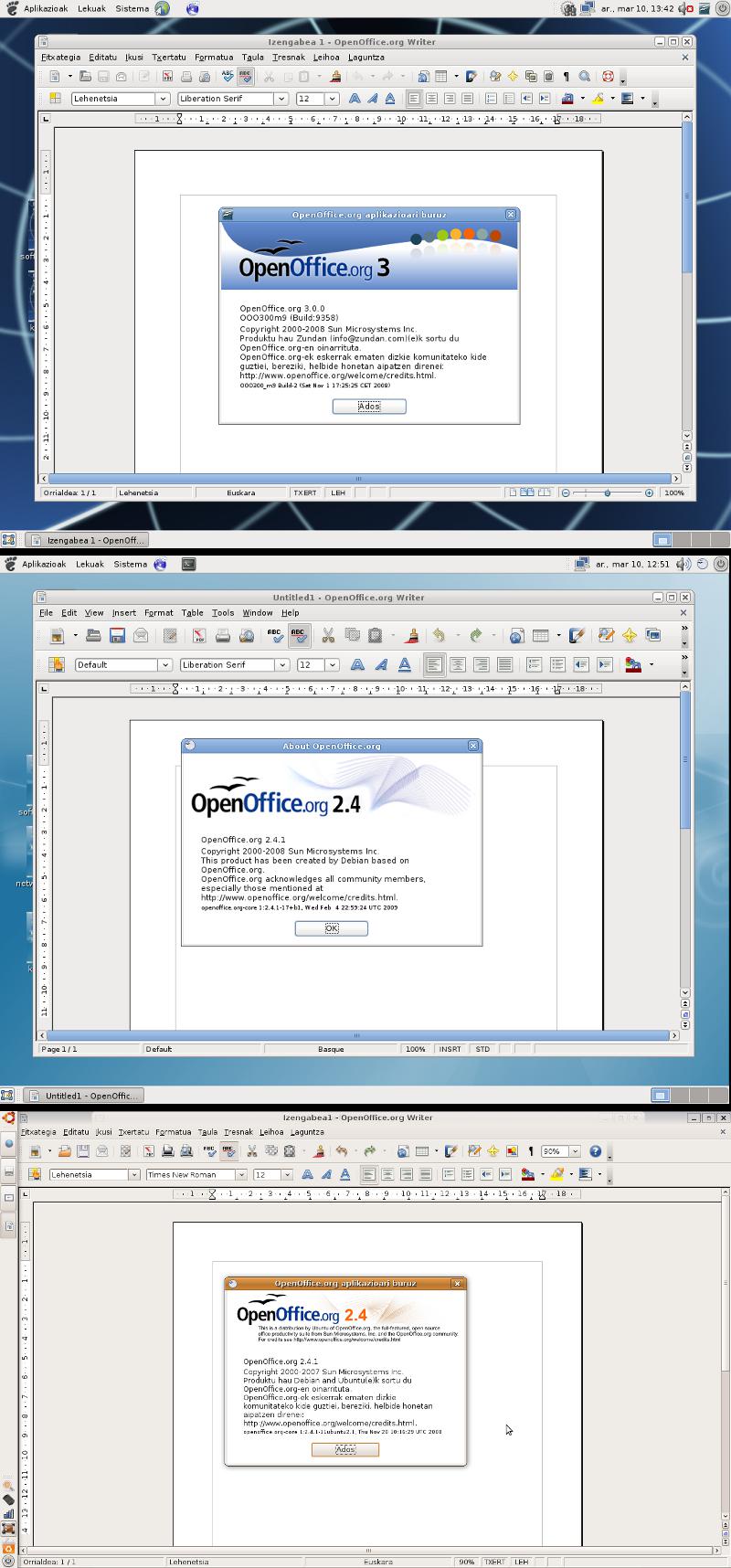Click Highlighting color icon in top window toolbar
This screenshot has height=1568, width=731.
598,99
